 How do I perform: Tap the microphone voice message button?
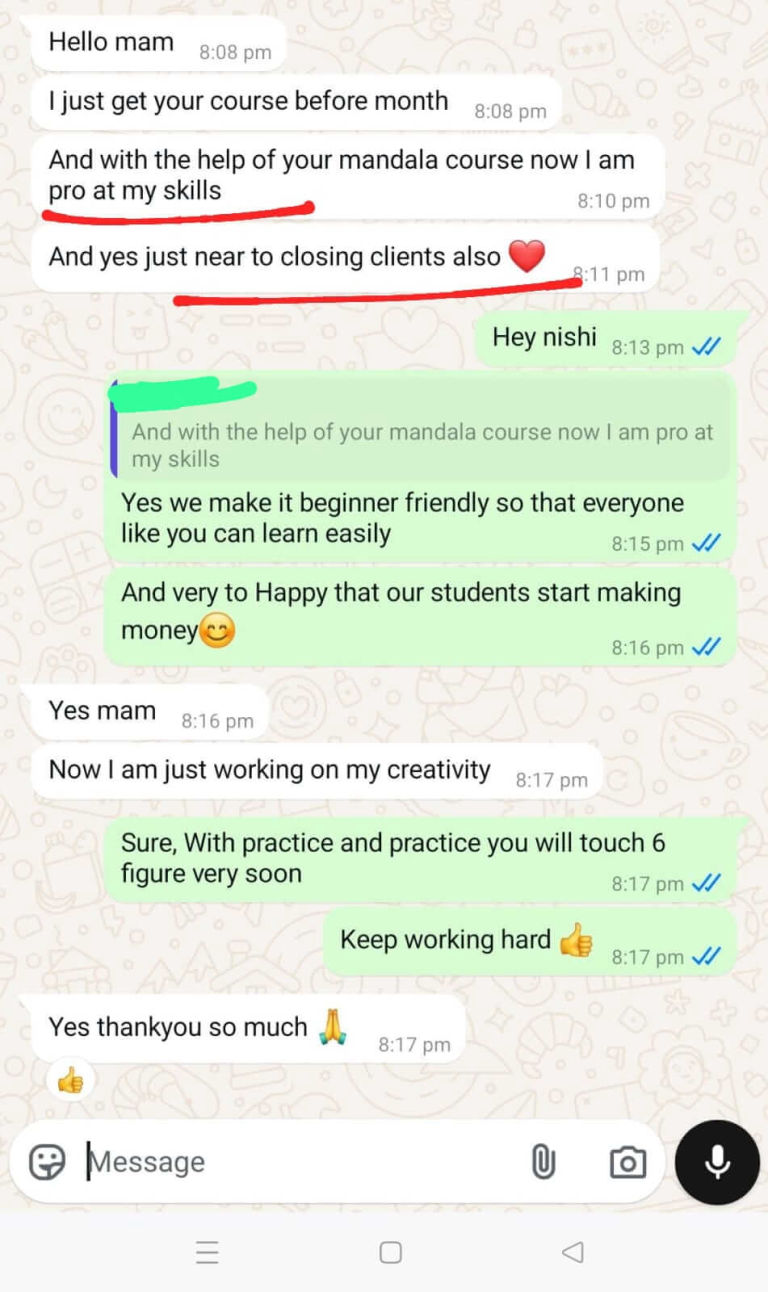click(x=717, y=1162)
